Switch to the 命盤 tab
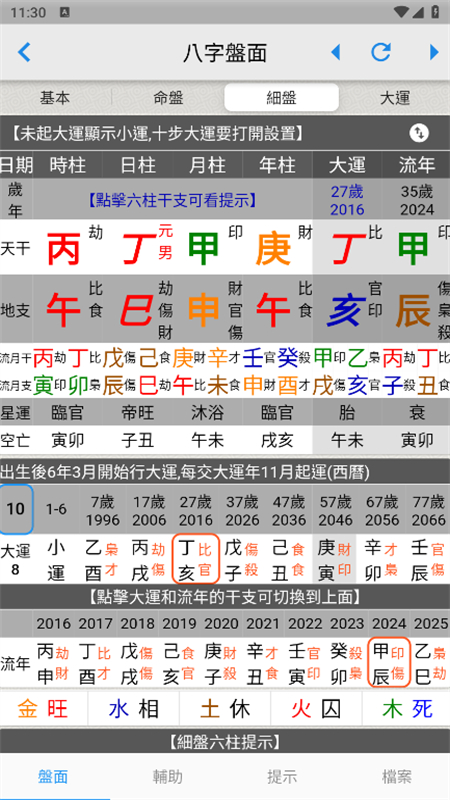This screenshot has width=450, height=800. pos(168,97)
